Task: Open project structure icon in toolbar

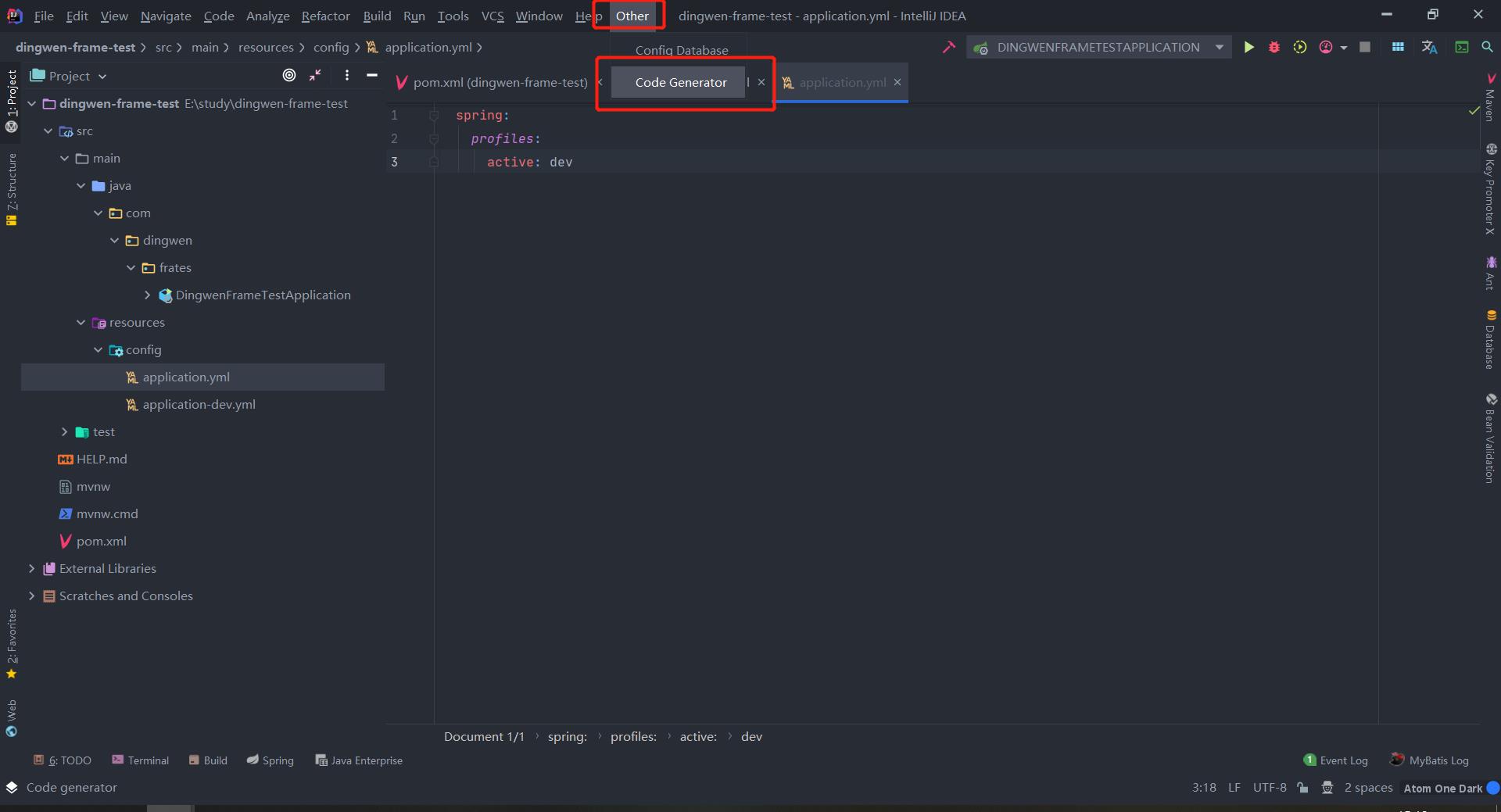Action: coord(1398,48)
